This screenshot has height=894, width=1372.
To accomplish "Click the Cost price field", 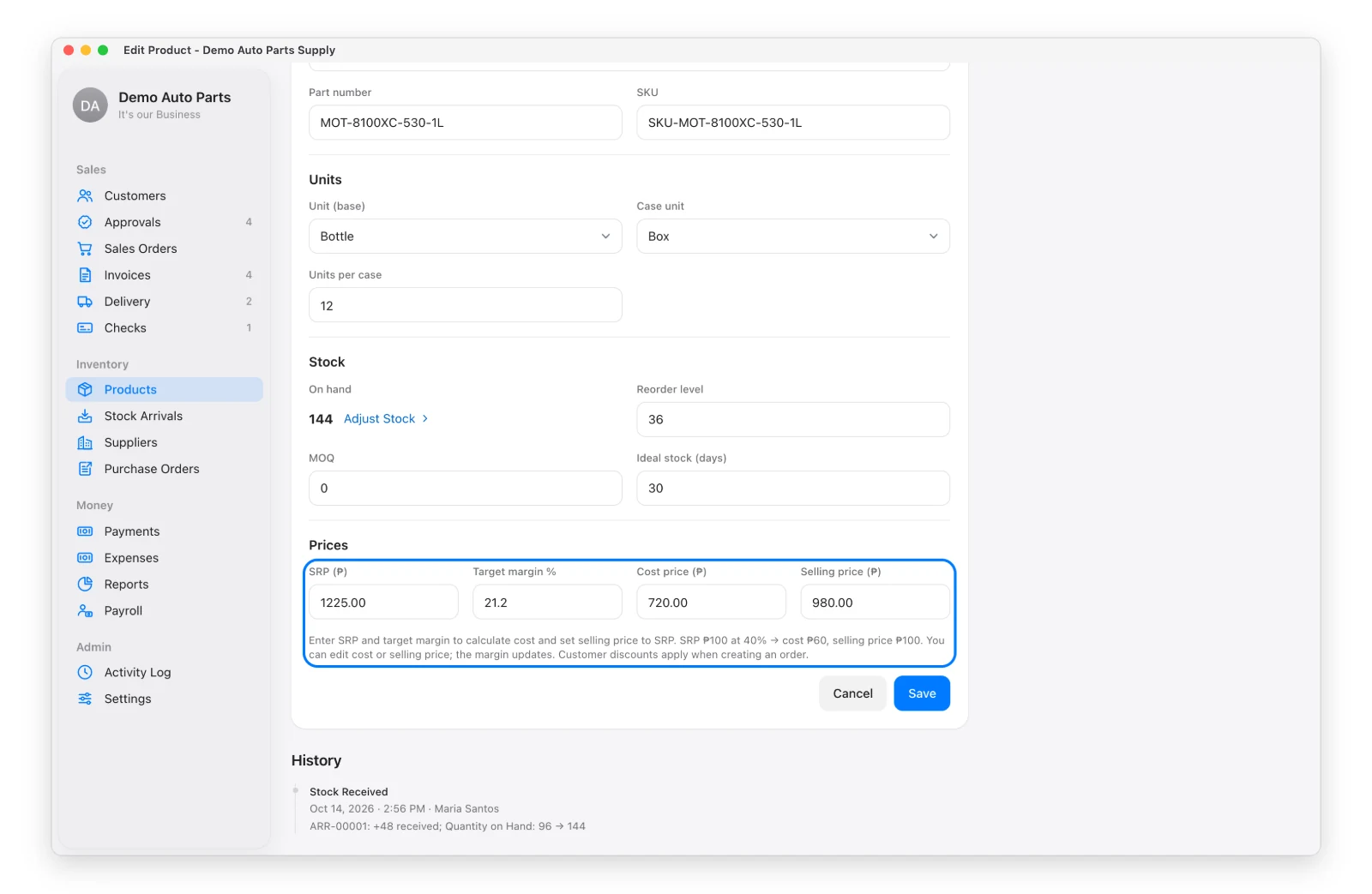I will click(711, 603).
